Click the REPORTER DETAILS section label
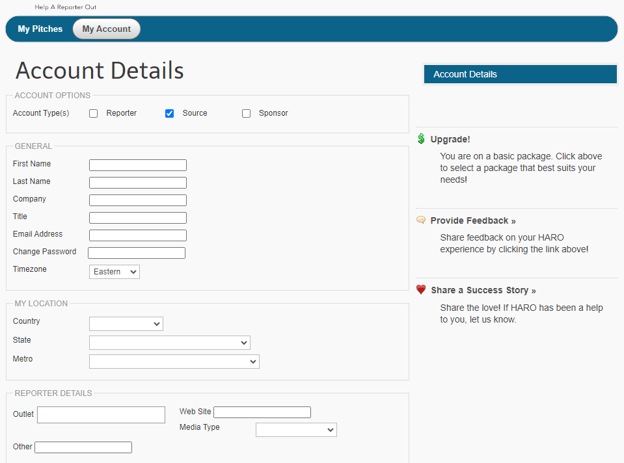Viewport: 624px width, 463px height. click(x=53, y=393)
